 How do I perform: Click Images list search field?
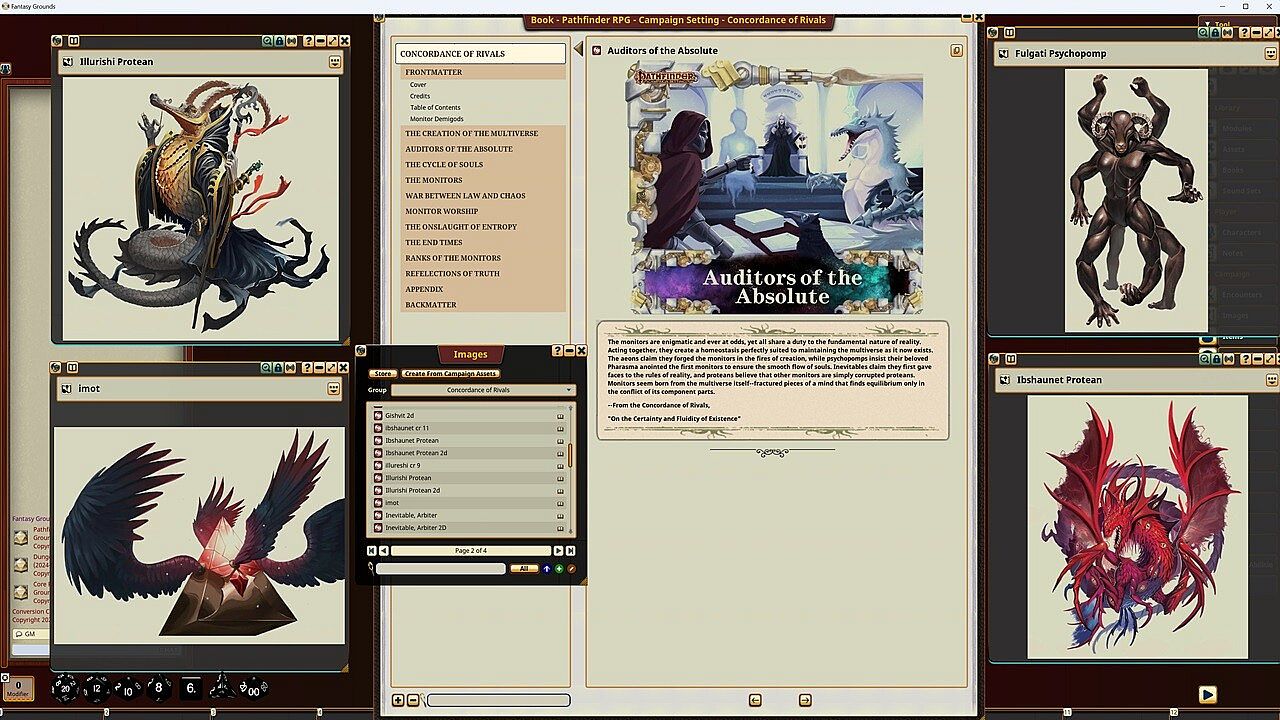441,568
